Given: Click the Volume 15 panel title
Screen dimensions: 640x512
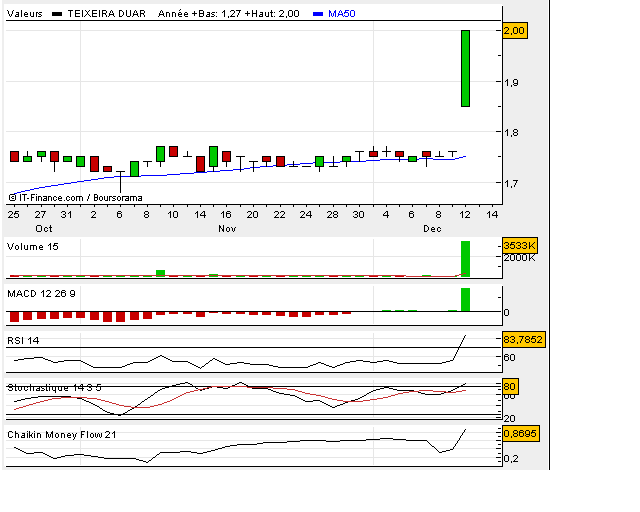Looking at the screenshot, I should (x=33, y=247).
